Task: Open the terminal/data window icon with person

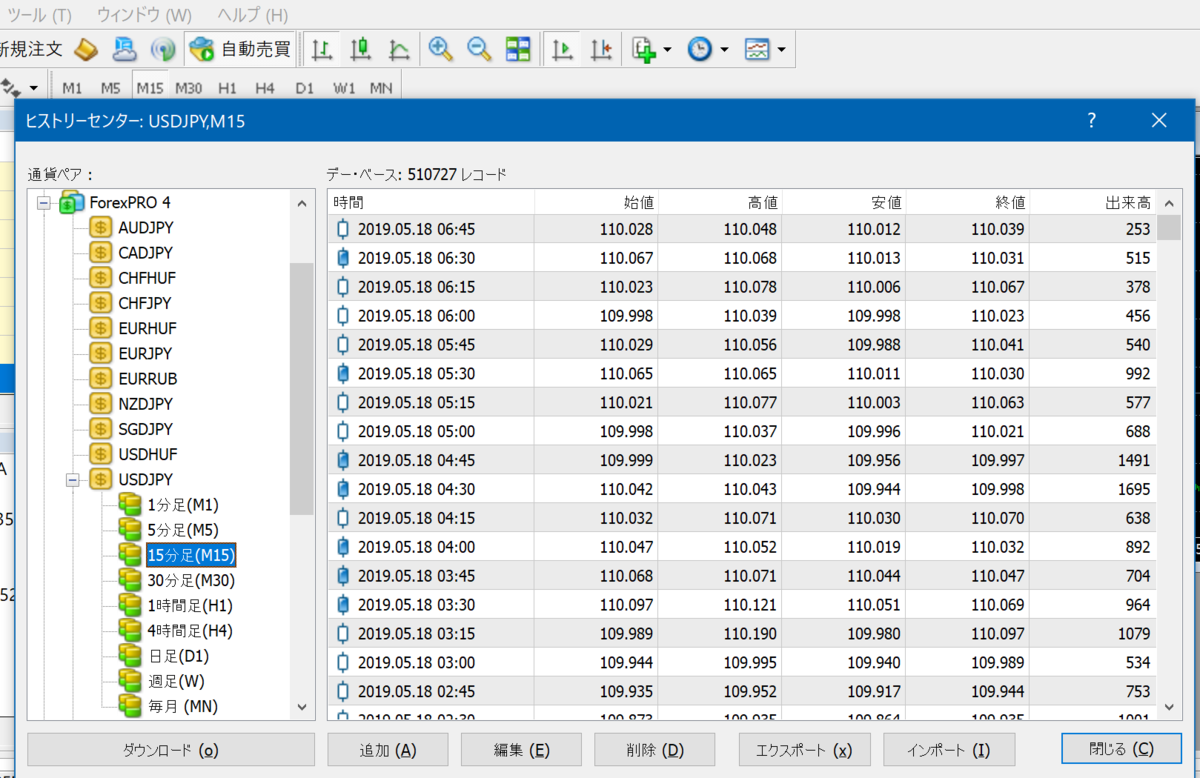Action: click(124, 49)
